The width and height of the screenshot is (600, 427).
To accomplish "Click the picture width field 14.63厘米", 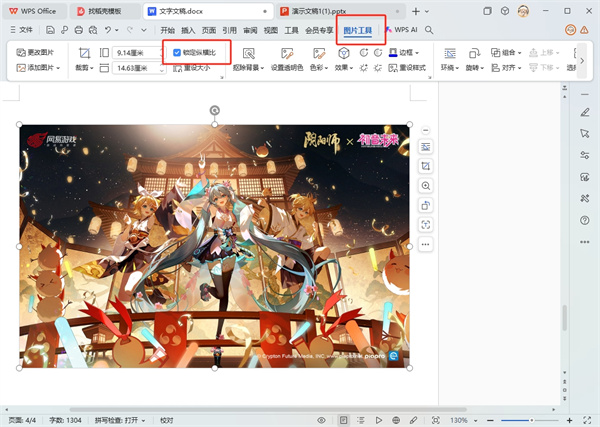I will point(137,68).
